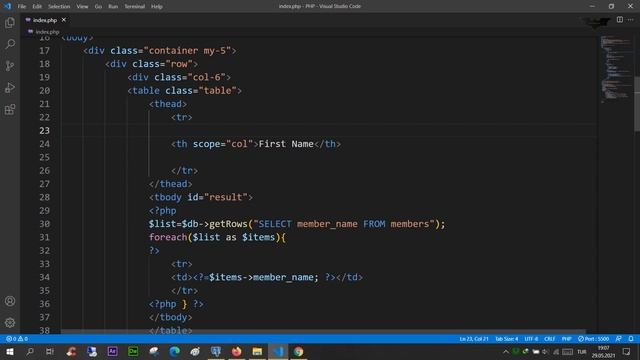
Task: Click the 'container my-5' class value
Action: pos(187,51)
